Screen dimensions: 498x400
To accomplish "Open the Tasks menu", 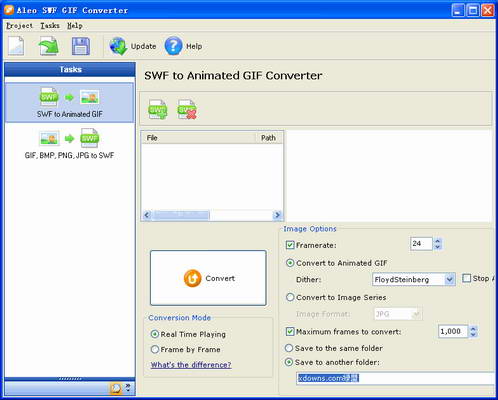I will 50,26.
